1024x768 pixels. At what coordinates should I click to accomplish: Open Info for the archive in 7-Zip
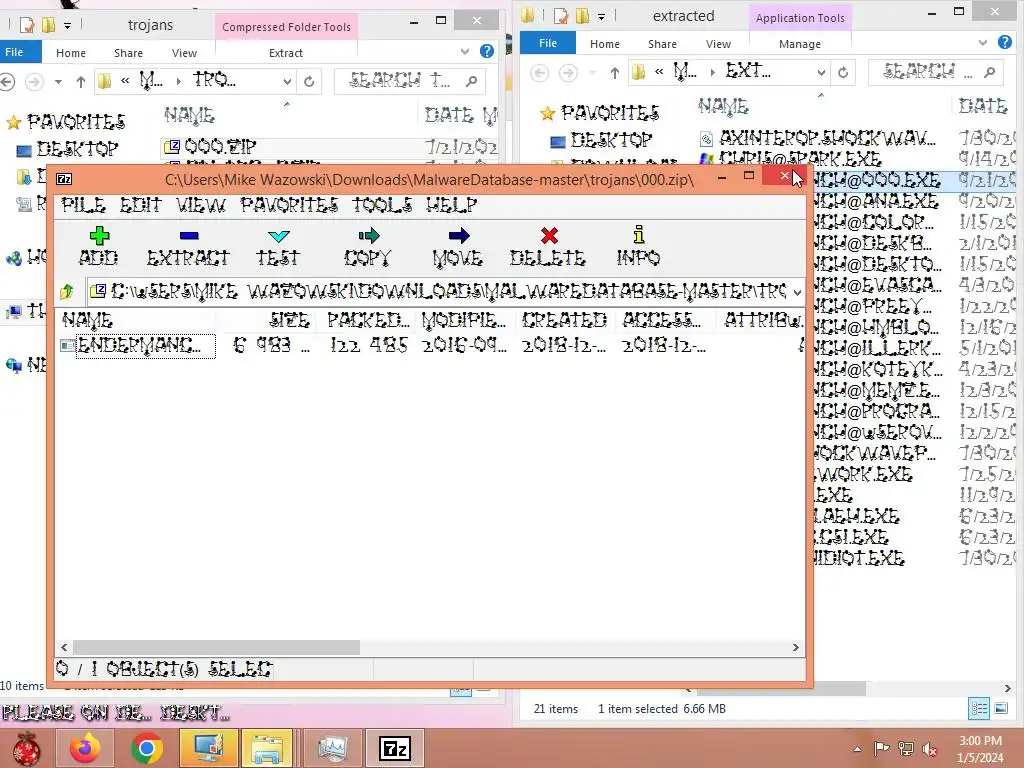(638, 246)
